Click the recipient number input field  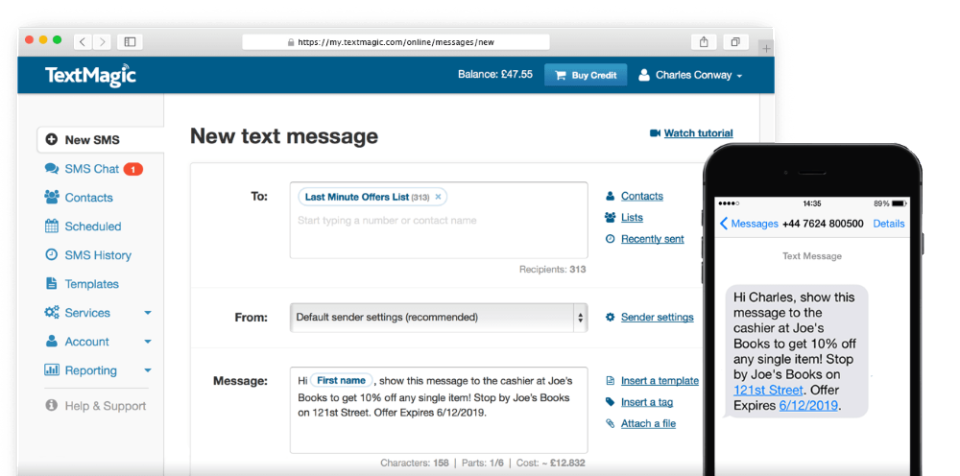(x=438, y=221)
